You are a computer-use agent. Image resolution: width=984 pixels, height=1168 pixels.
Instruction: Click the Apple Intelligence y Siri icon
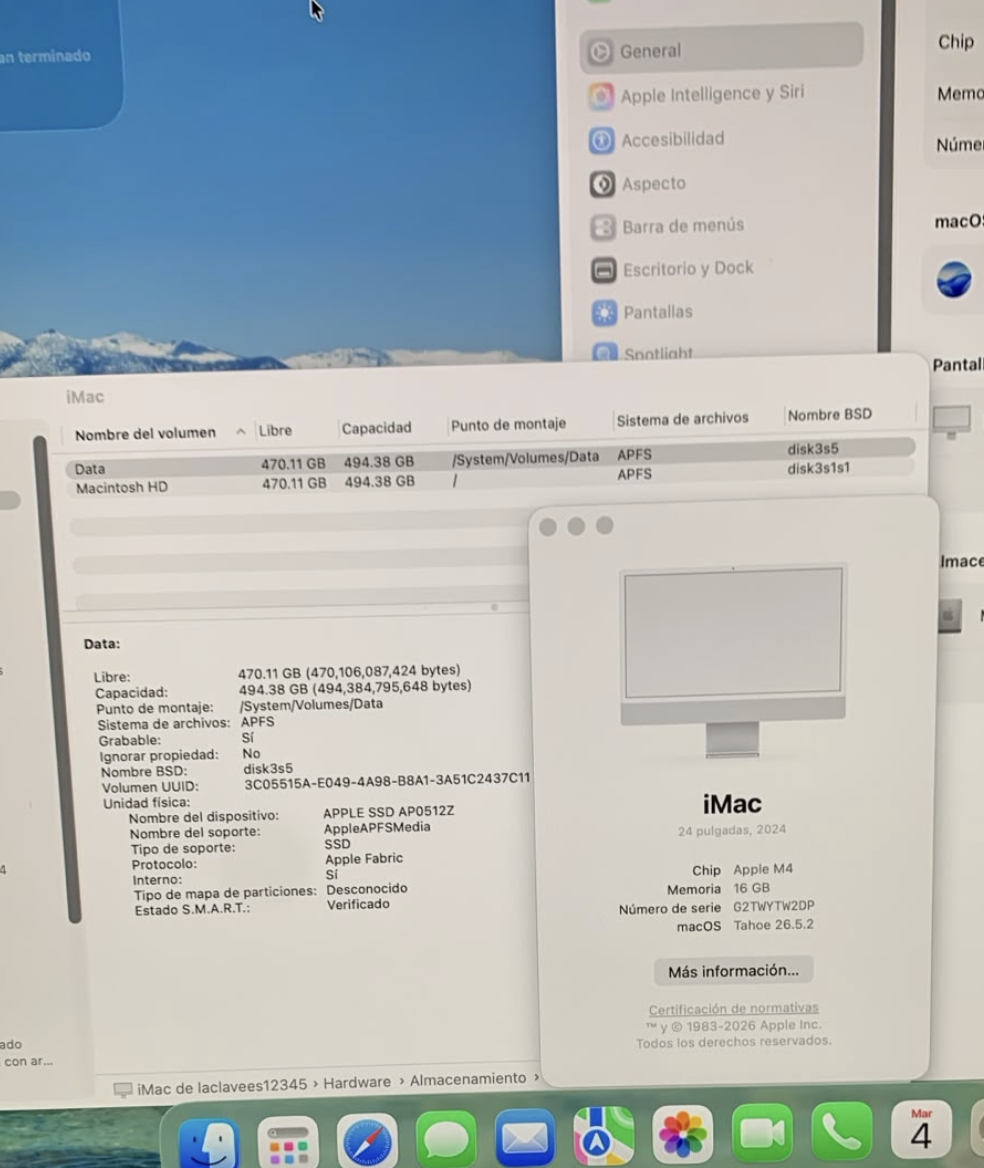tap(601, 96)
